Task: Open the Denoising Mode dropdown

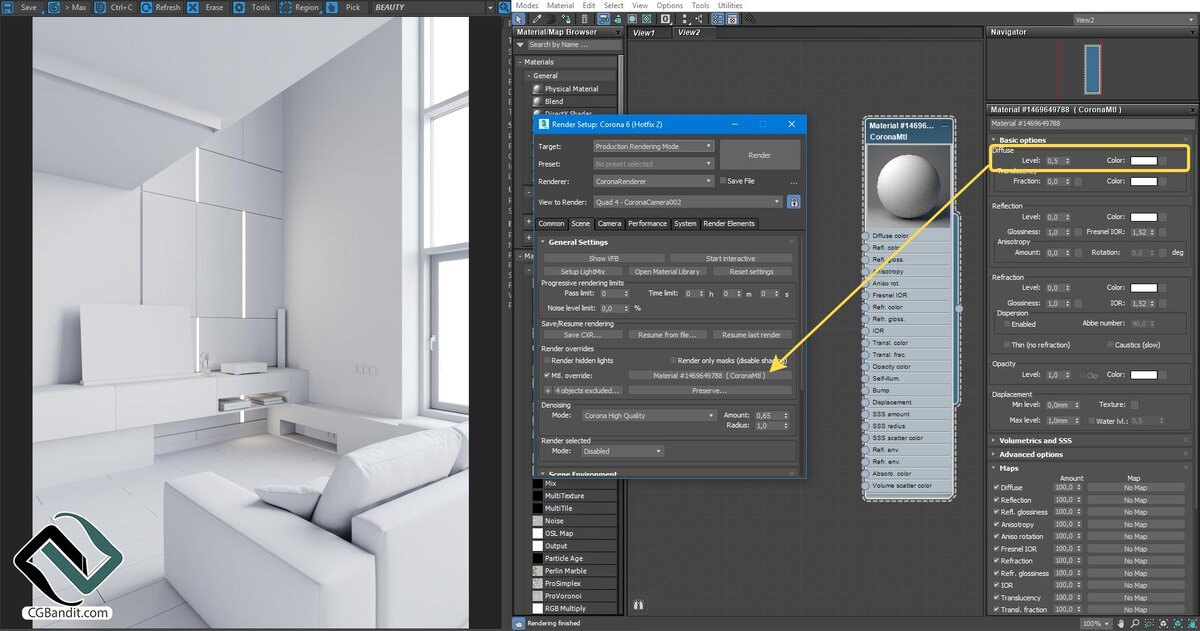Action: coord(649,415)
